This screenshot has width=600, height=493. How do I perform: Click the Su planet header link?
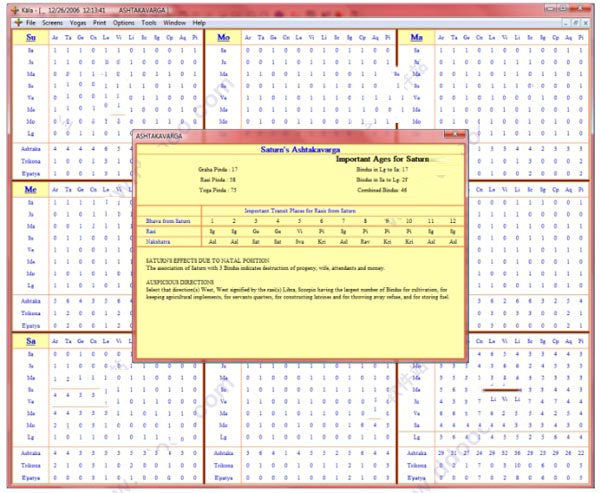(x=31, y=38)
